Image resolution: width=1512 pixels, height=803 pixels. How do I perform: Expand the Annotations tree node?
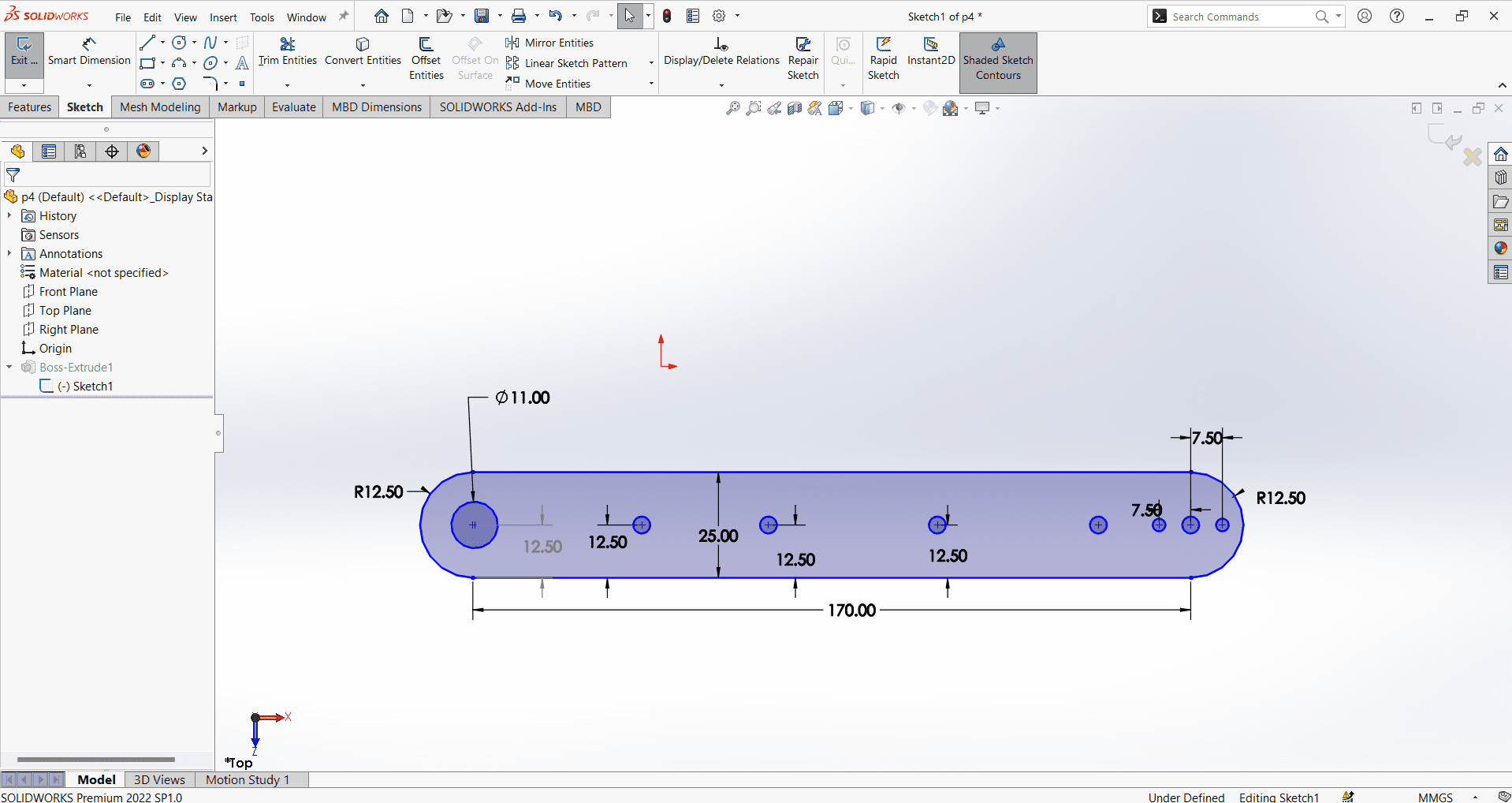9,253
